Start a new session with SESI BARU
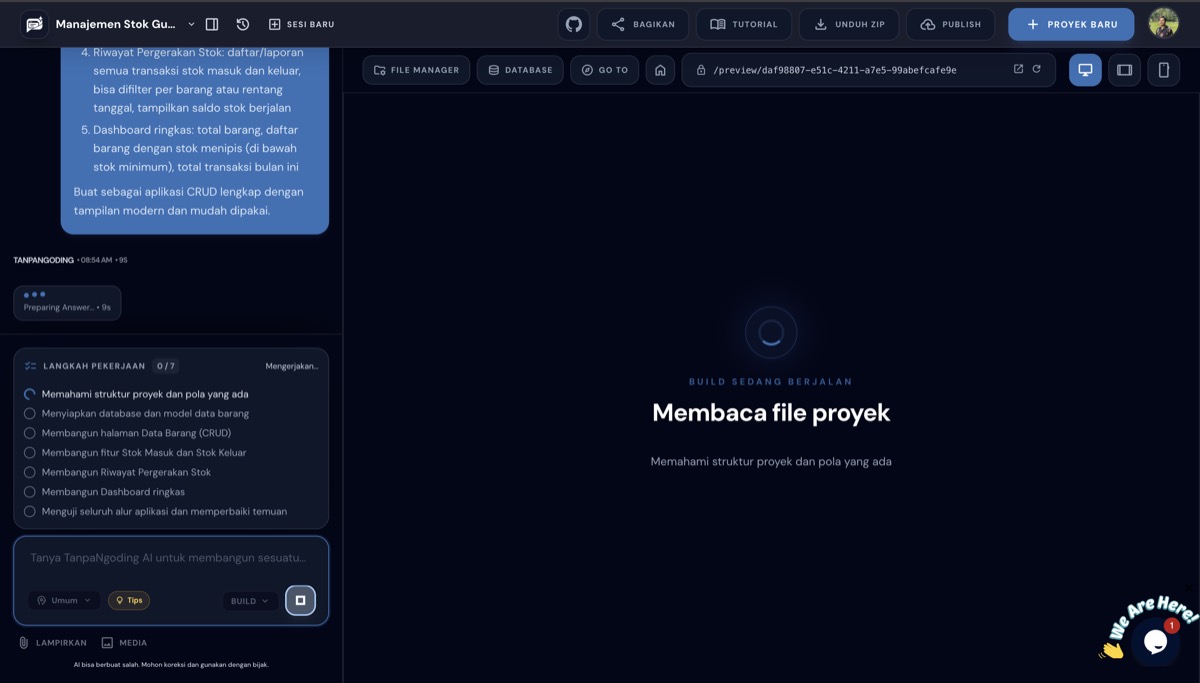Image resolution: width=1200 pixels, height=683 pixels. [x=302, y=24]
